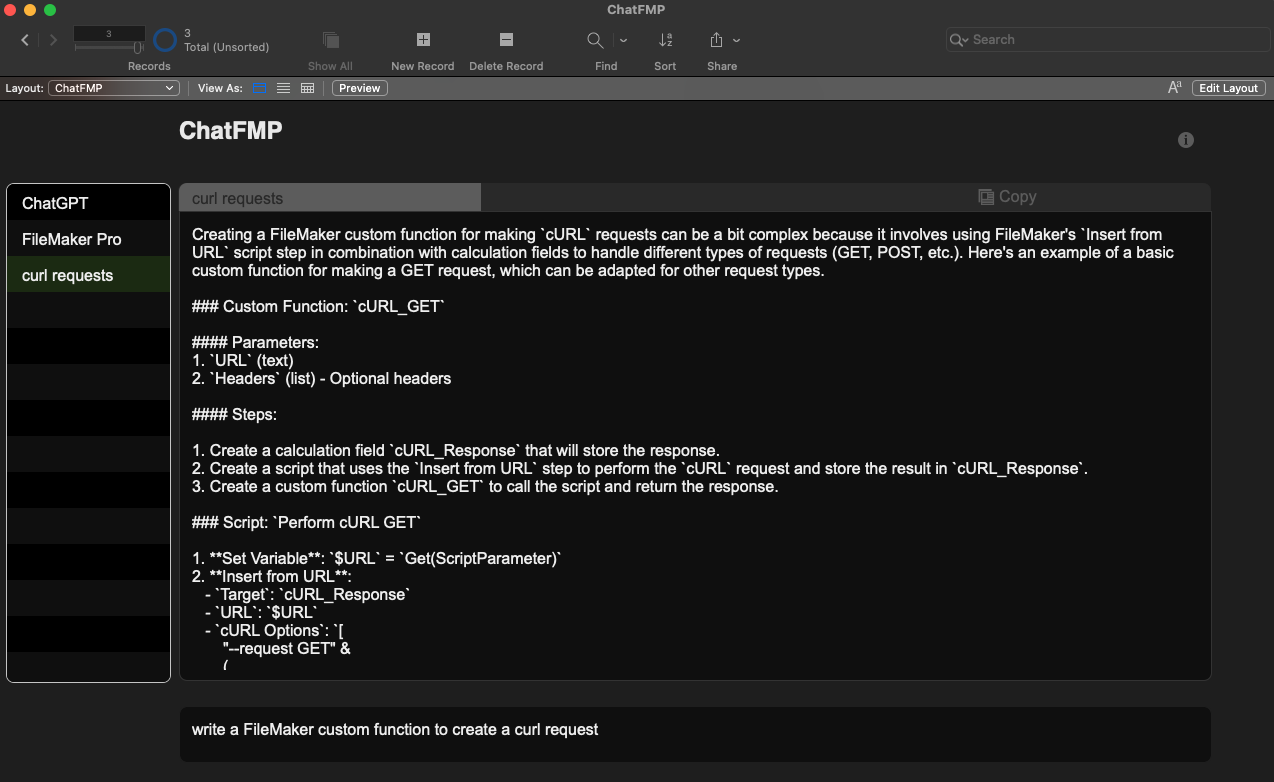This screenshot has width=1274, height=782.
Task: Select the FileMaker Pro sidebar record
Action: 88,239
